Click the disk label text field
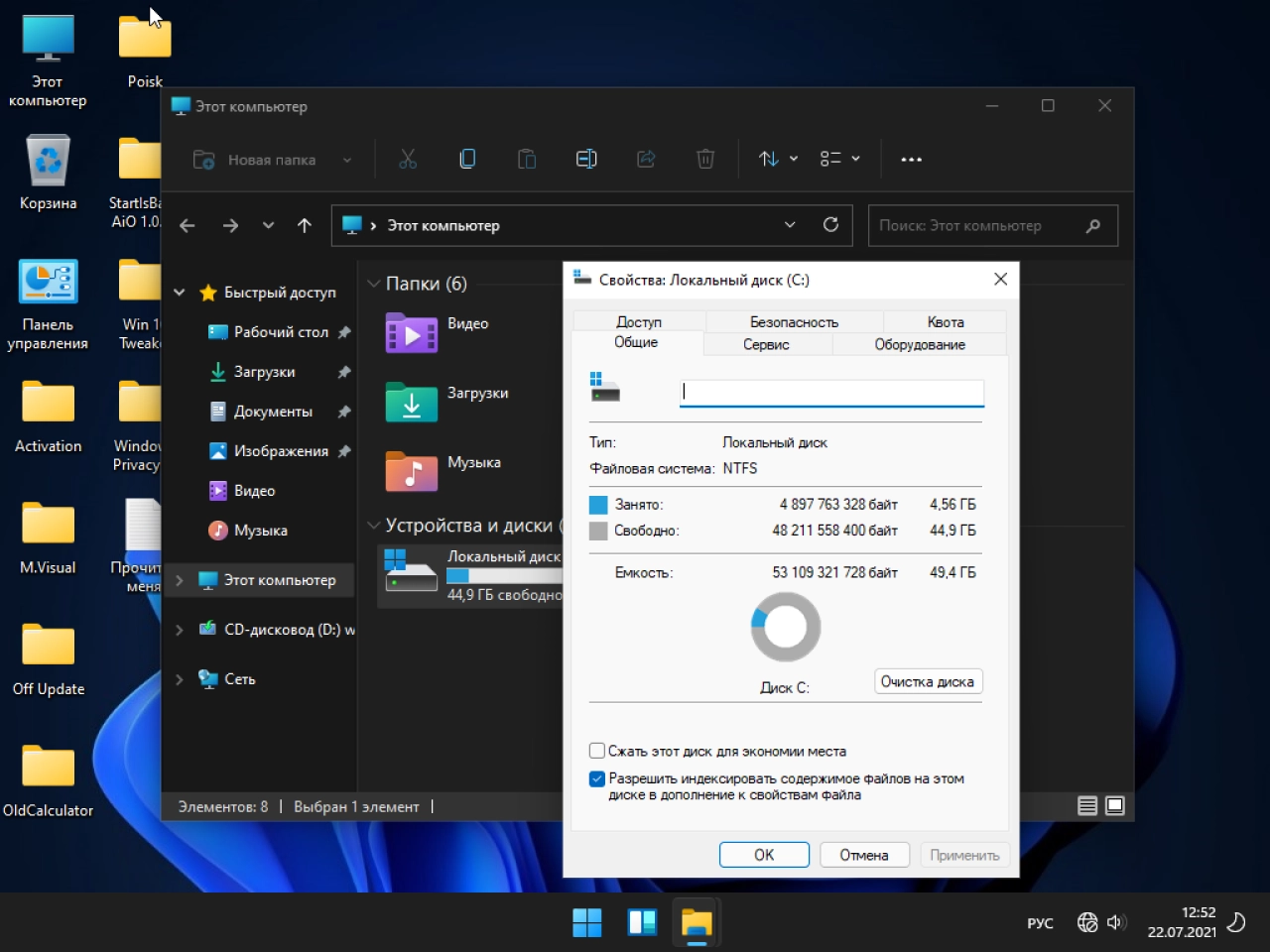This screenshot has height=952, width=1270. coord(831,393)
